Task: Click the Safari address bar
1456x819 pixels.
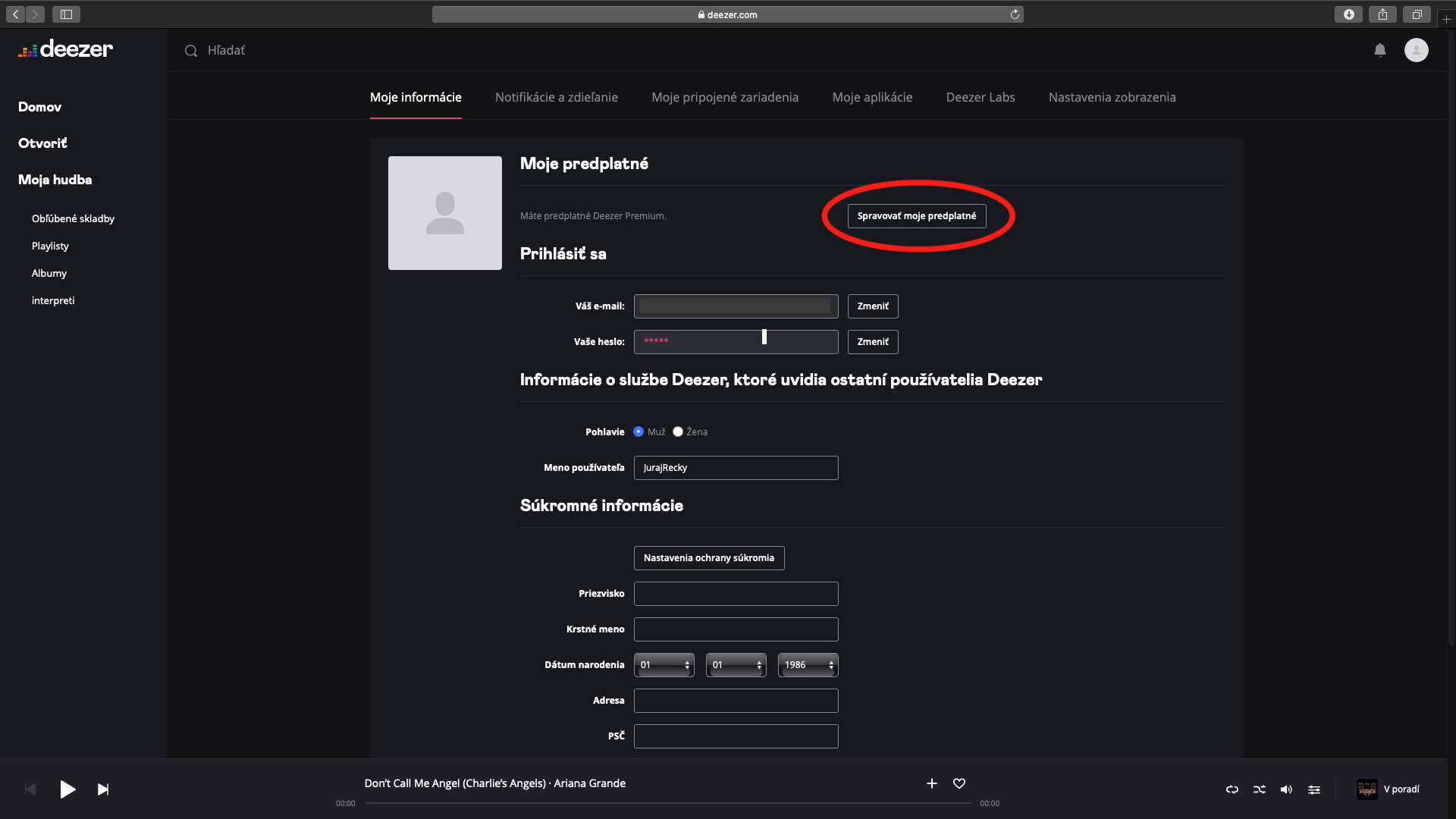Action: (728, 14)
